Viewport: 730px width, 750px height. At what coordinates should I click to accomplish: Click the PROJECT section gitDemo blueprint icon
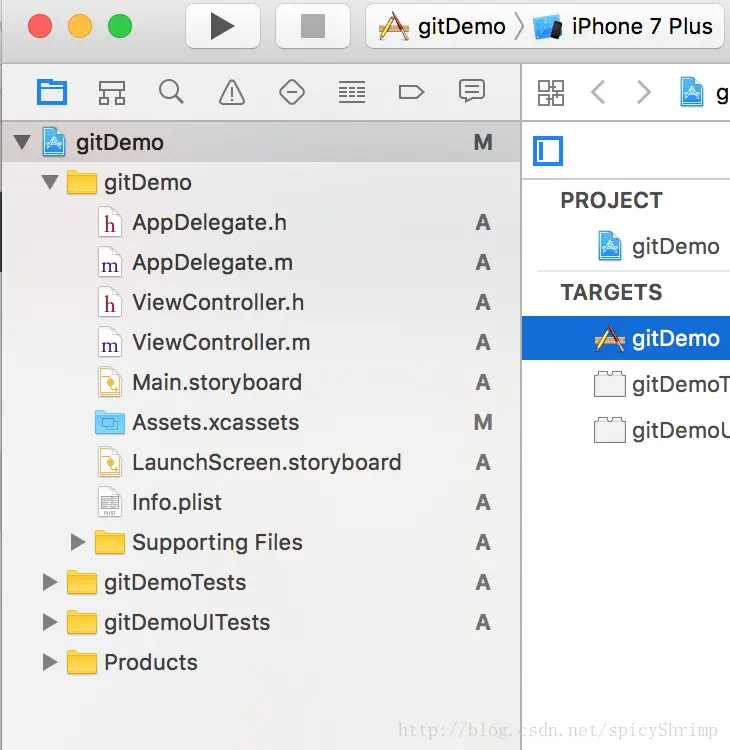pos(610,246)
